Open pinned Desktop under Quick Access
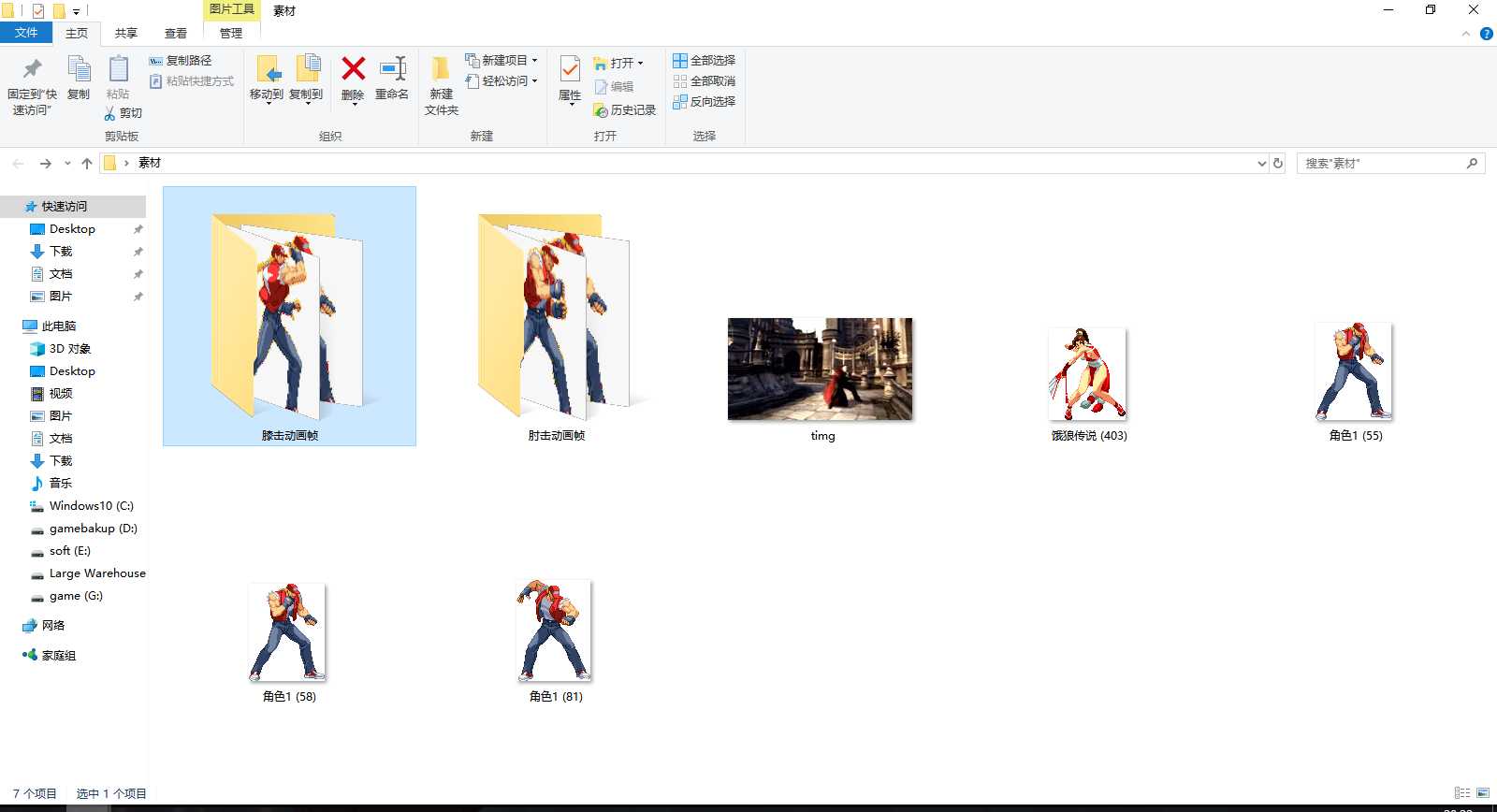The height and width of the screenshot is (812, 1497). coord(73,229)
